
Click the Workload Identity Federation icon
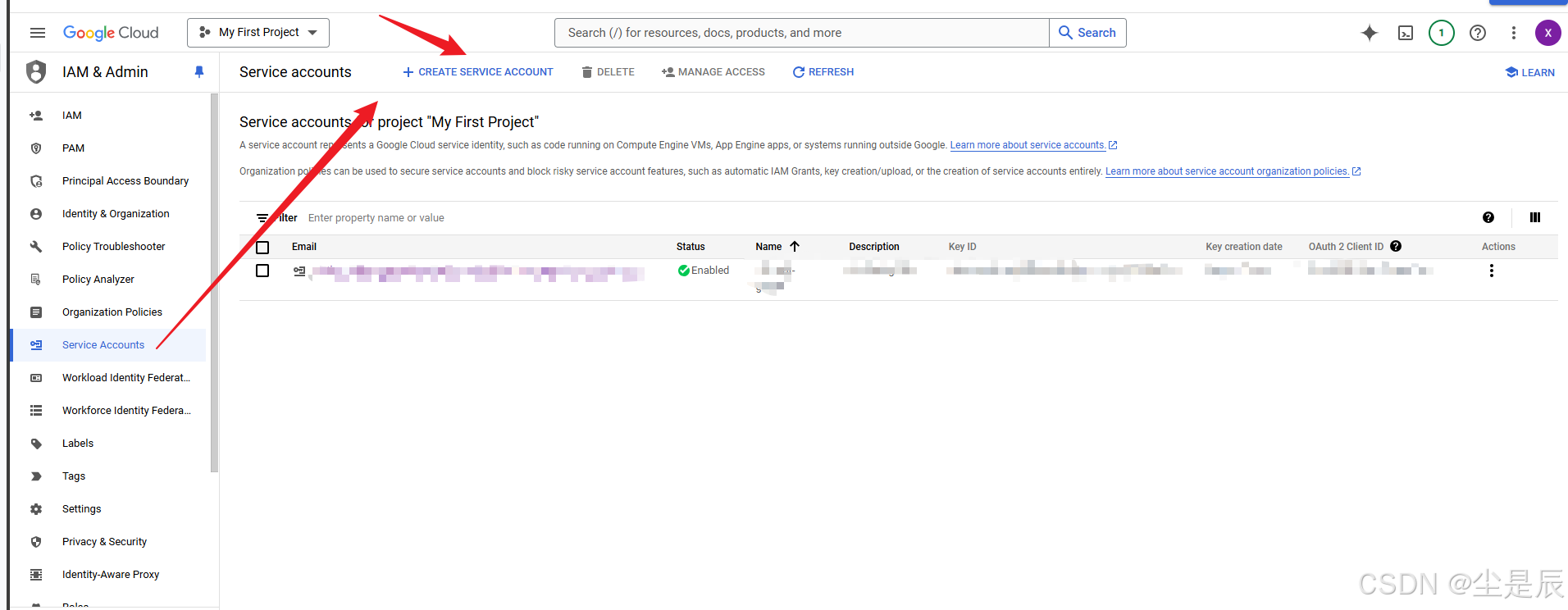point(36,378)
